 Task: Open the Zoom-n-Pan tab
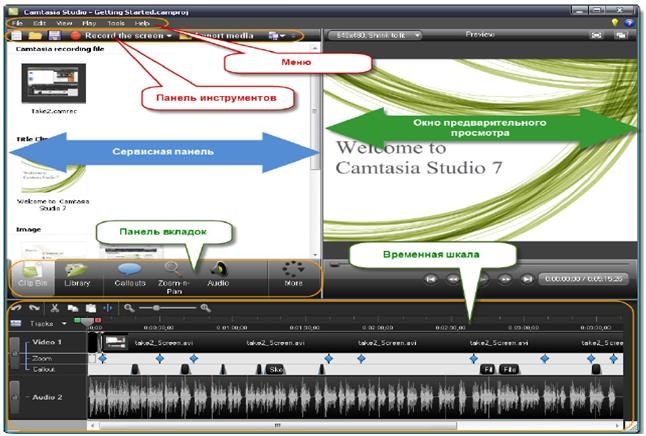pos(174,278)
